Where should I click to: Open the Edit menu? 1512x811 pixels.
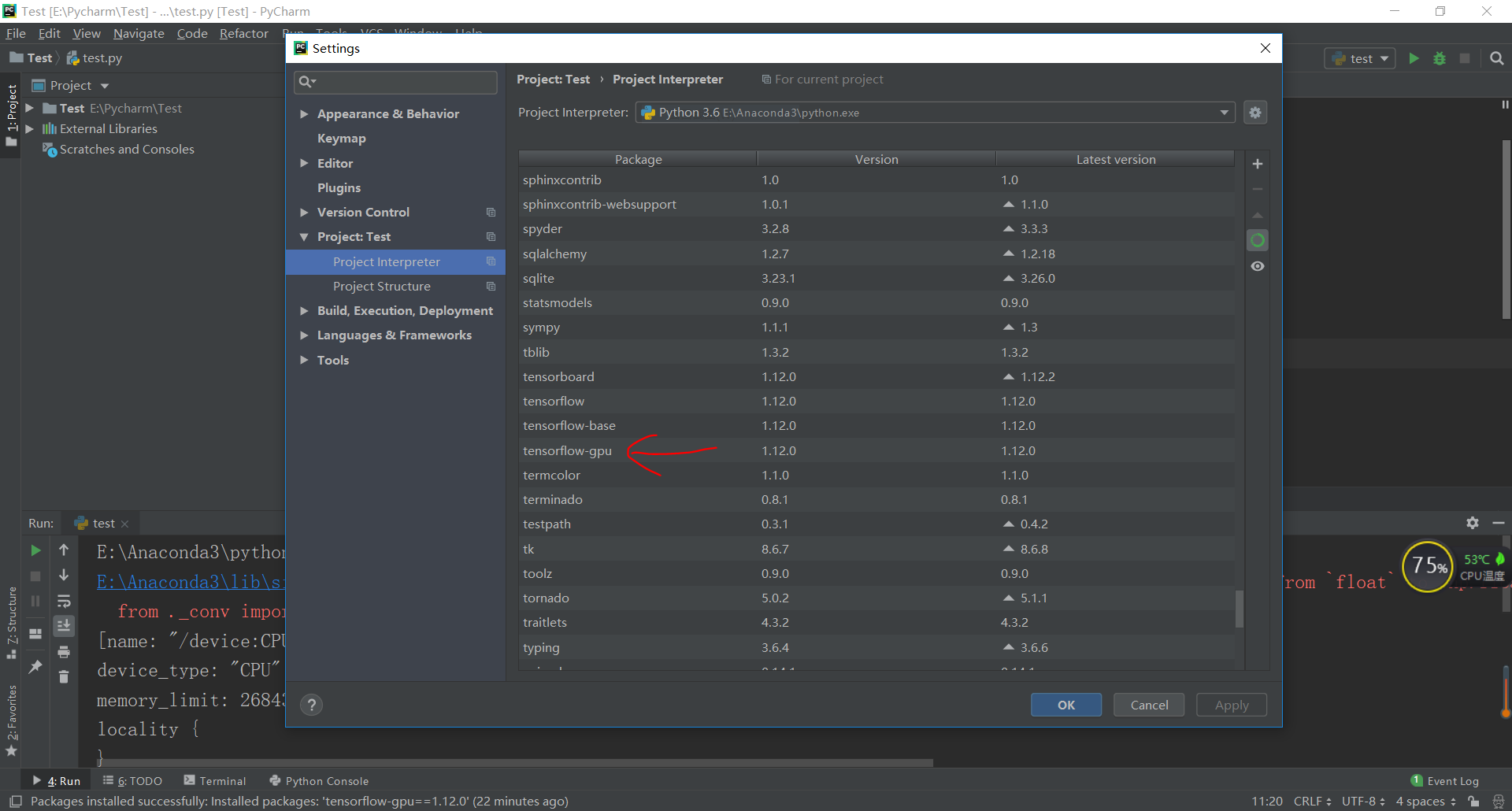pos(49,33)
